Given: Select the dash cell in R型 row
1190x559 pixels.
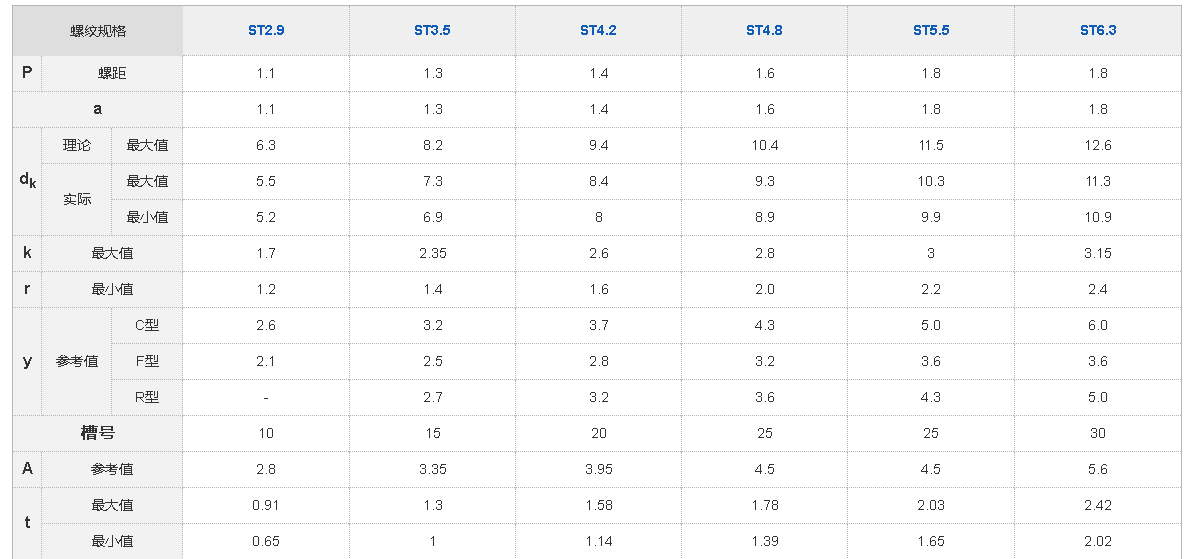Looking at the screenshot, I should coord(266,397).
